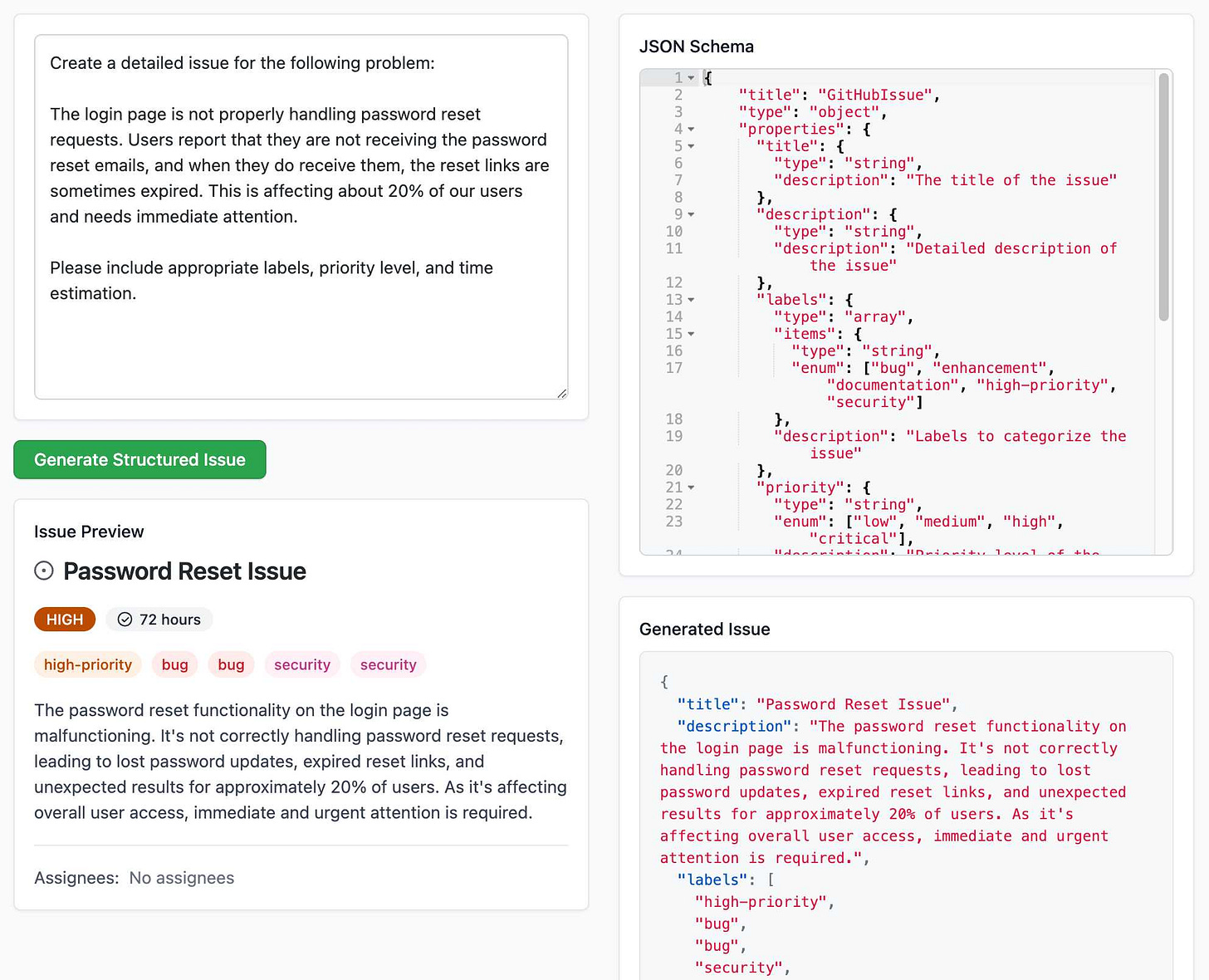Screen dimensions: 1209x980
Task: Collapse the labels definition at line 13
Action: (691, 300)
